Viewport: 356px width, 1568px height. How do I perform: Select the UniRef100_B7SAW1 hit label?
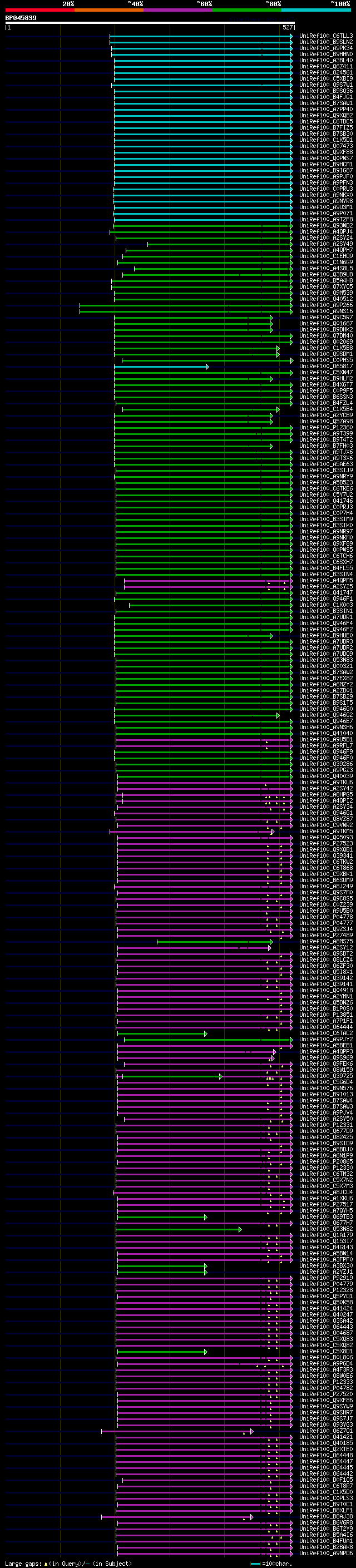click(x=326, y=103)
